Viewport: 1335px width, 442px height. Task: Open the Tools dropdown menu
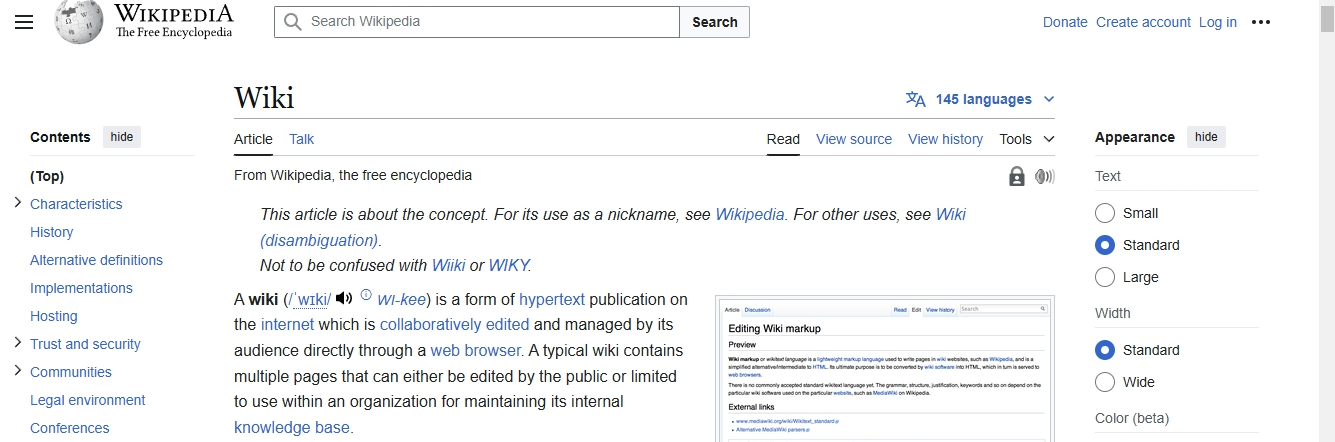1027,139
